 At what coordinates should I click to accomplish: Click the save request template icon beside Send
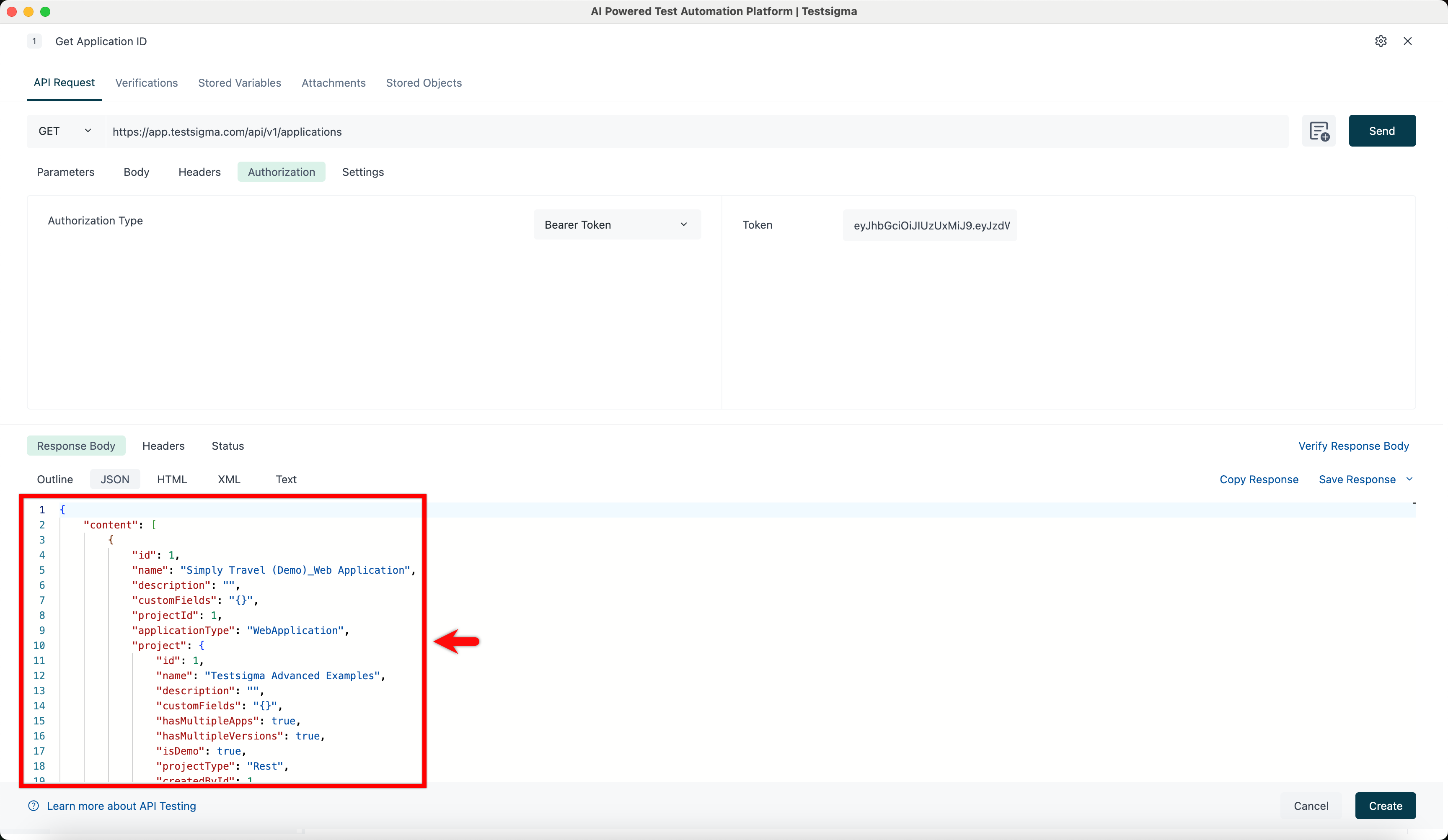click(x=1319, y=131)
